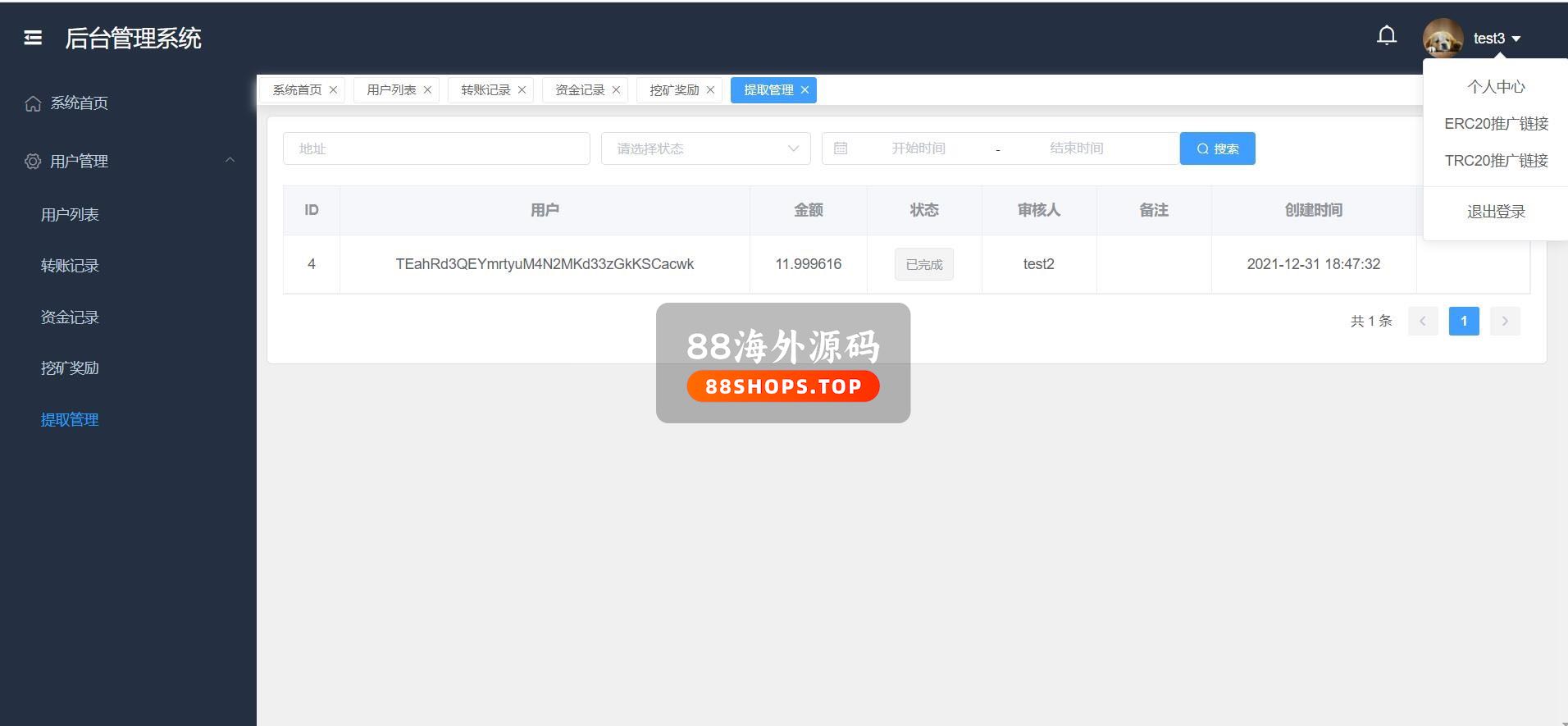Image resolution: width=1568 pixels, height=726 pixels.
Task: Focus the 地址 address input field
Action: tap(436, 148)
